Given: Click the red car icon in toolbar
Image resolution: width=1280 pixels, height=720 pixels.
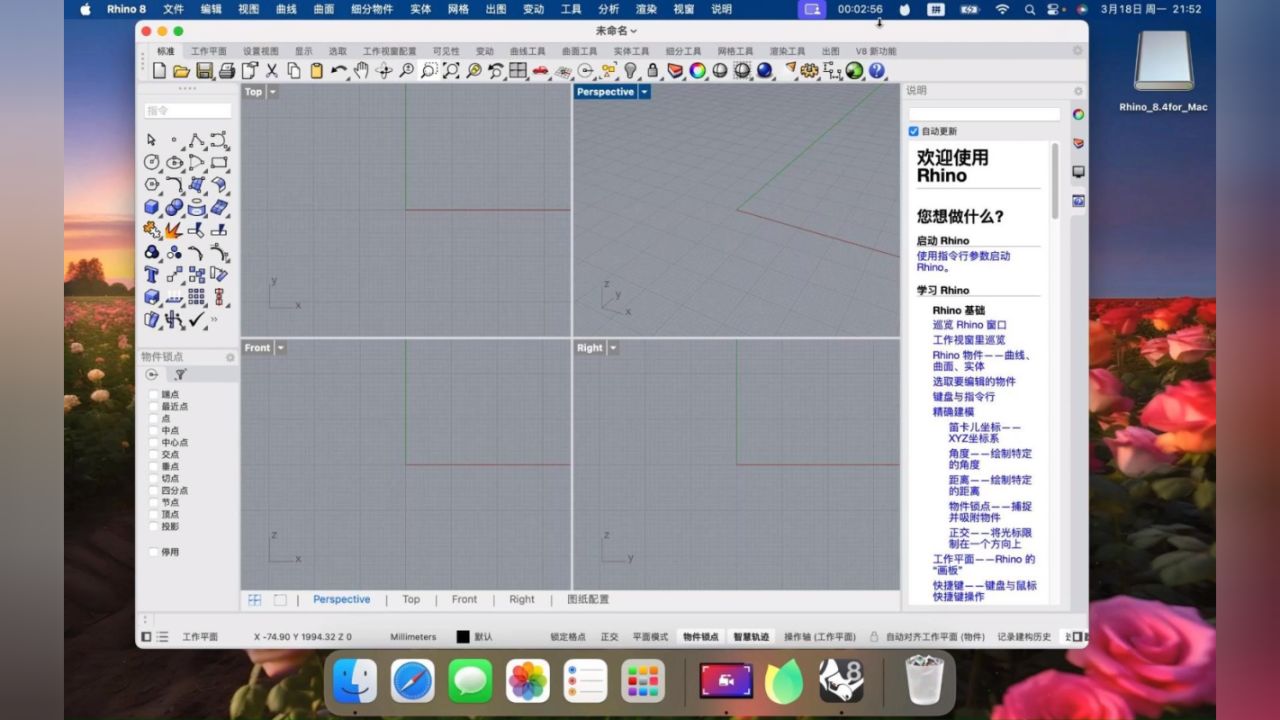Looking at the screenshot, I should (540, 70).
